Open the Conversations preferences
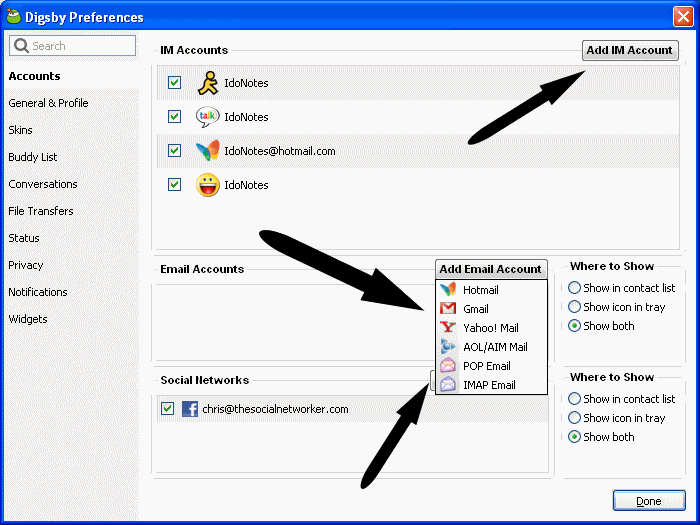 tap(43, 184)
